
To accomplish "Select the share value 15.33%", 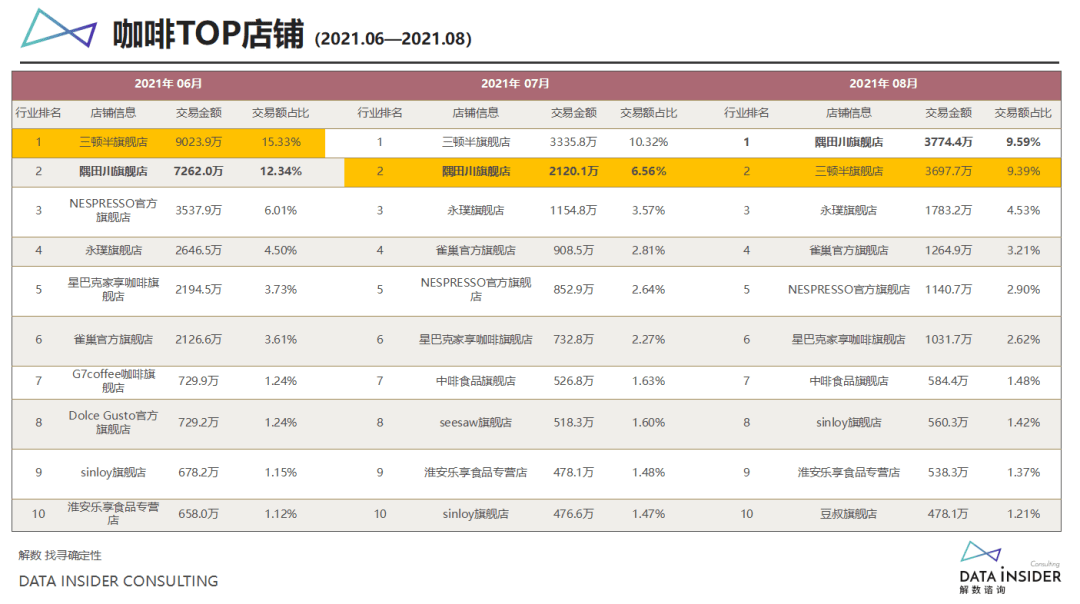I will point(281,142).
